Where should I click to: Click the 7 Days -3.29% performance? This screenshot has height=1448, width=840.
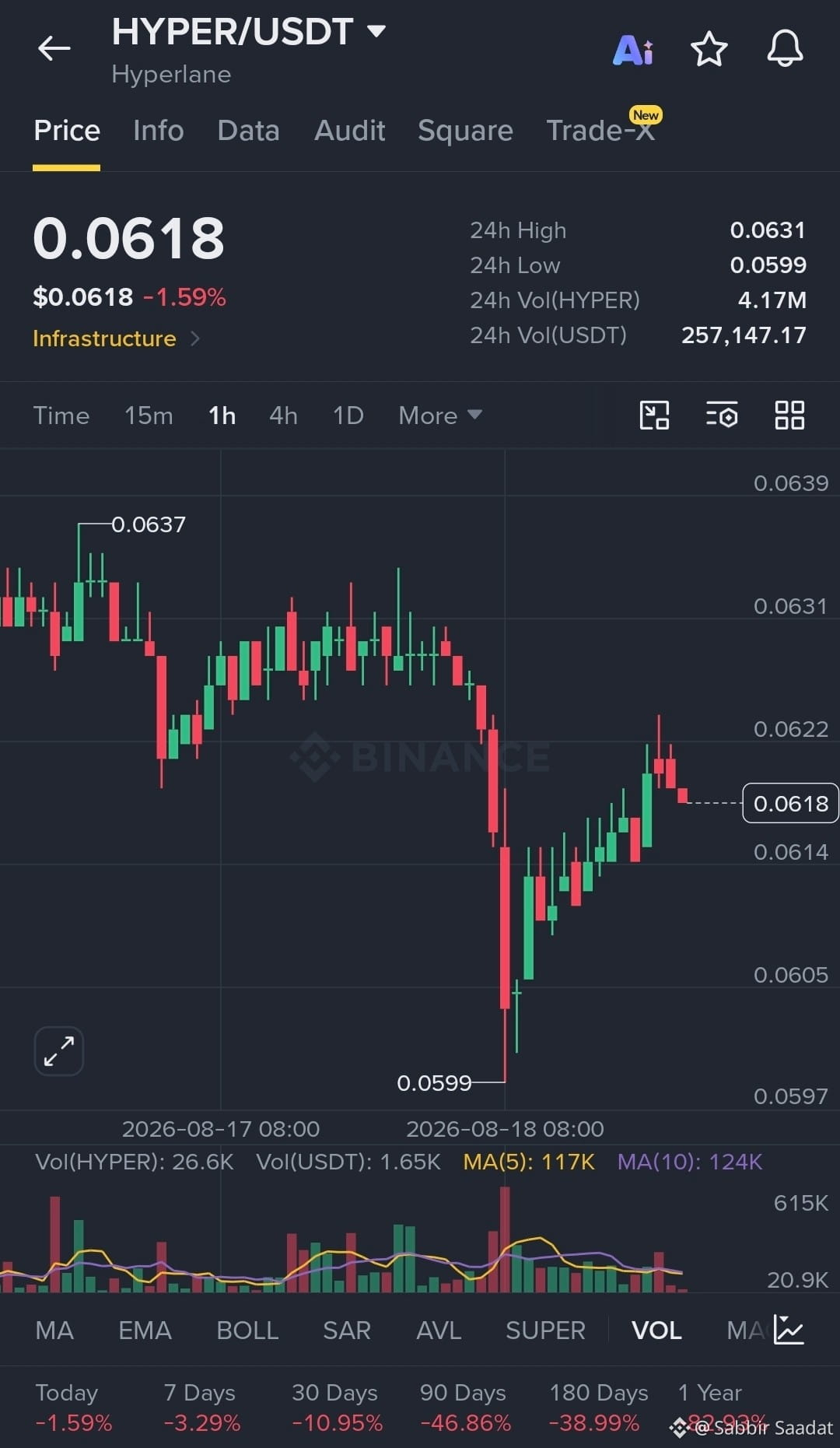[x=202, y=1408]
